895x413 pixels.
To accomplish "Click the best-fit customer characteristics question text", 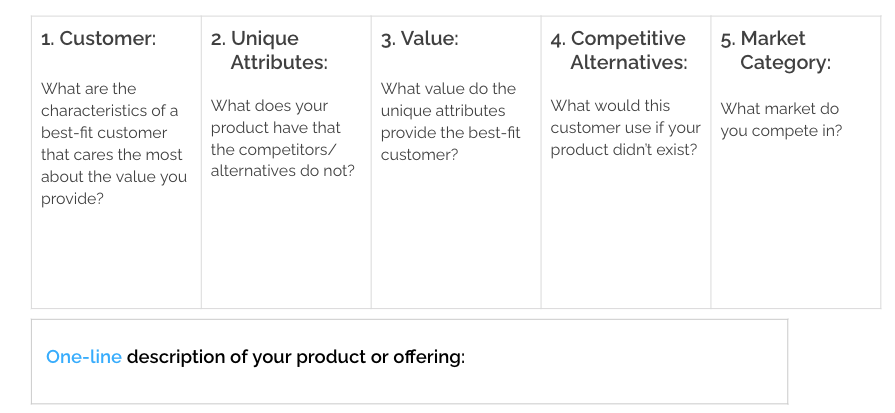I will tap(113, 144).
